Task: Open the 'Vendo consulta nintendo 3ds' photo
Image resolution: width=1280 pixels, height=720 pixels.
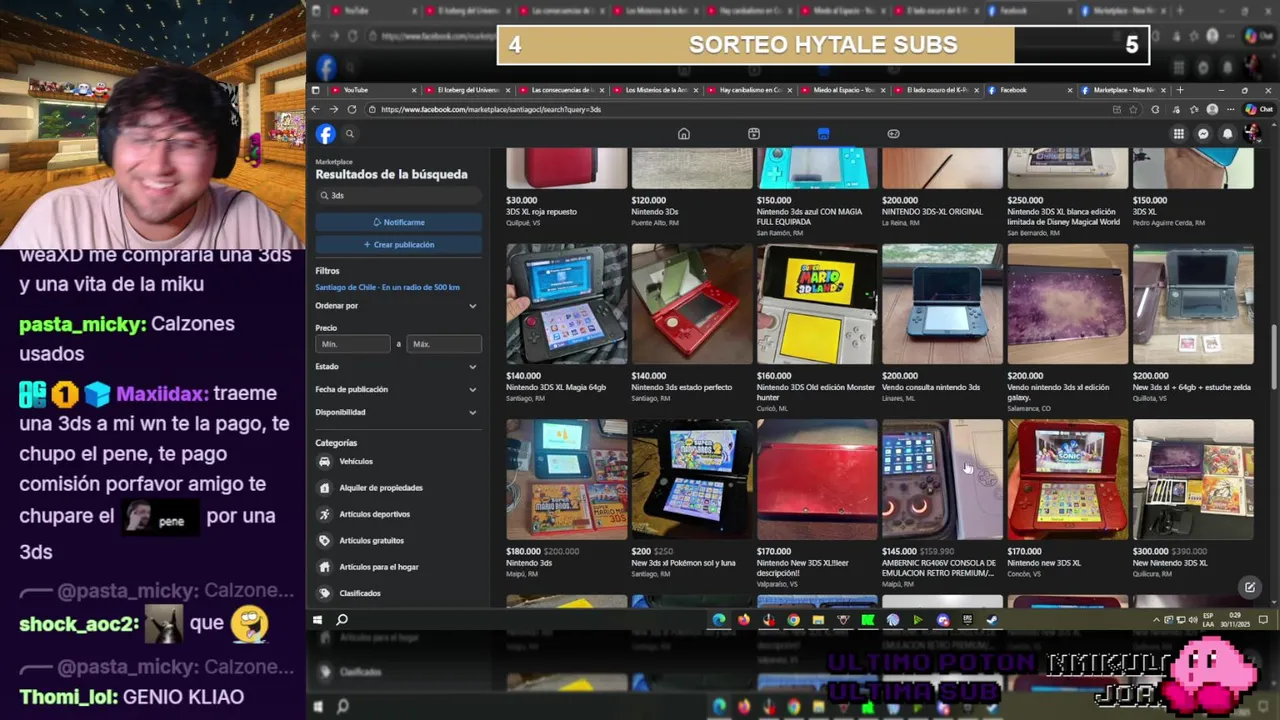Action: click(942, 304)
